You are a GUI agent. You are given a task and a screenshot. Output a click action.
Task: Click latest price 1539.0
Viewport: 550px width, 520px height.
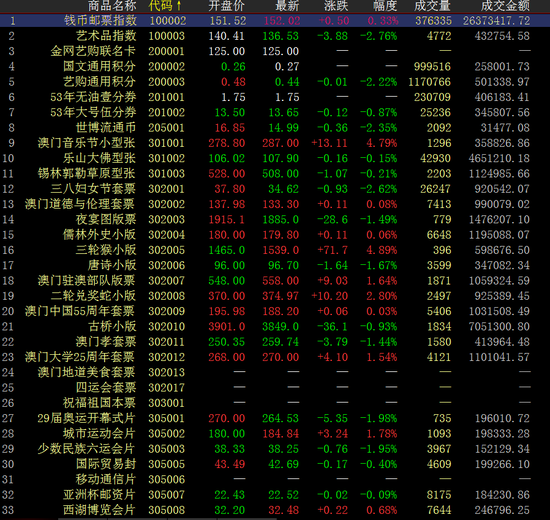281,250
